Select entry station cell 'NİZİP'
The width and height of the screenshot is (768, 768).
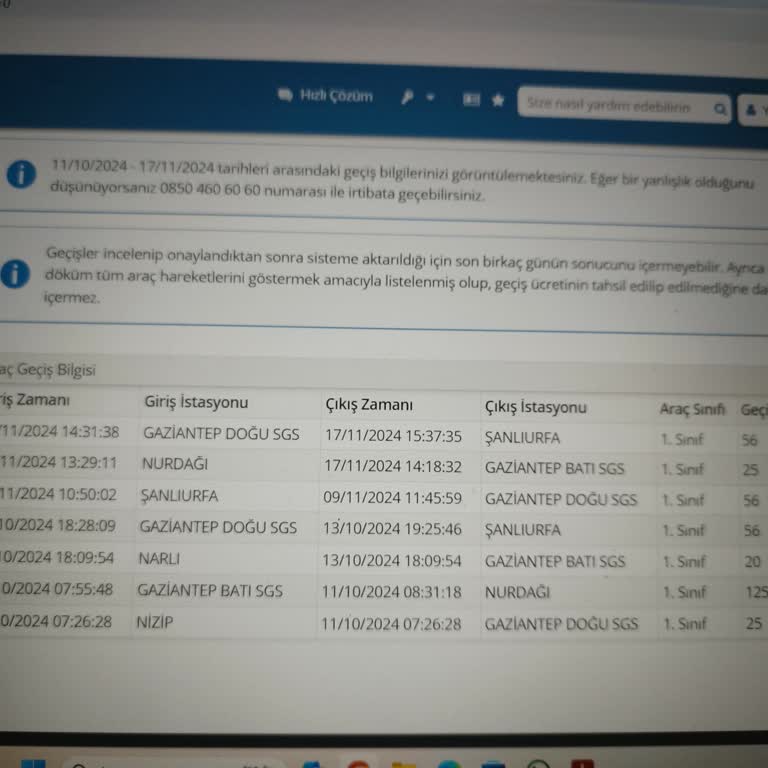coord(155,622)
